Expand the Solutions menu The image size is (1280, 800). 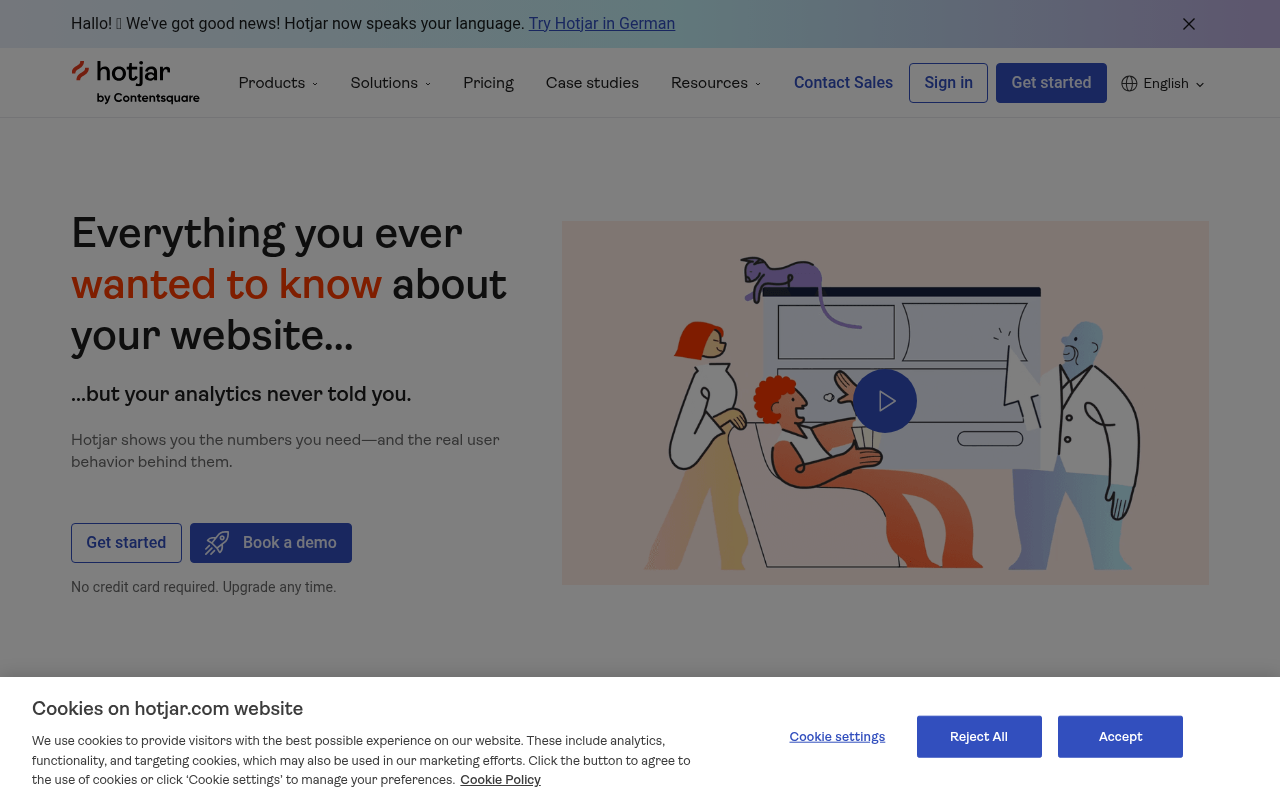coord(390,83)
